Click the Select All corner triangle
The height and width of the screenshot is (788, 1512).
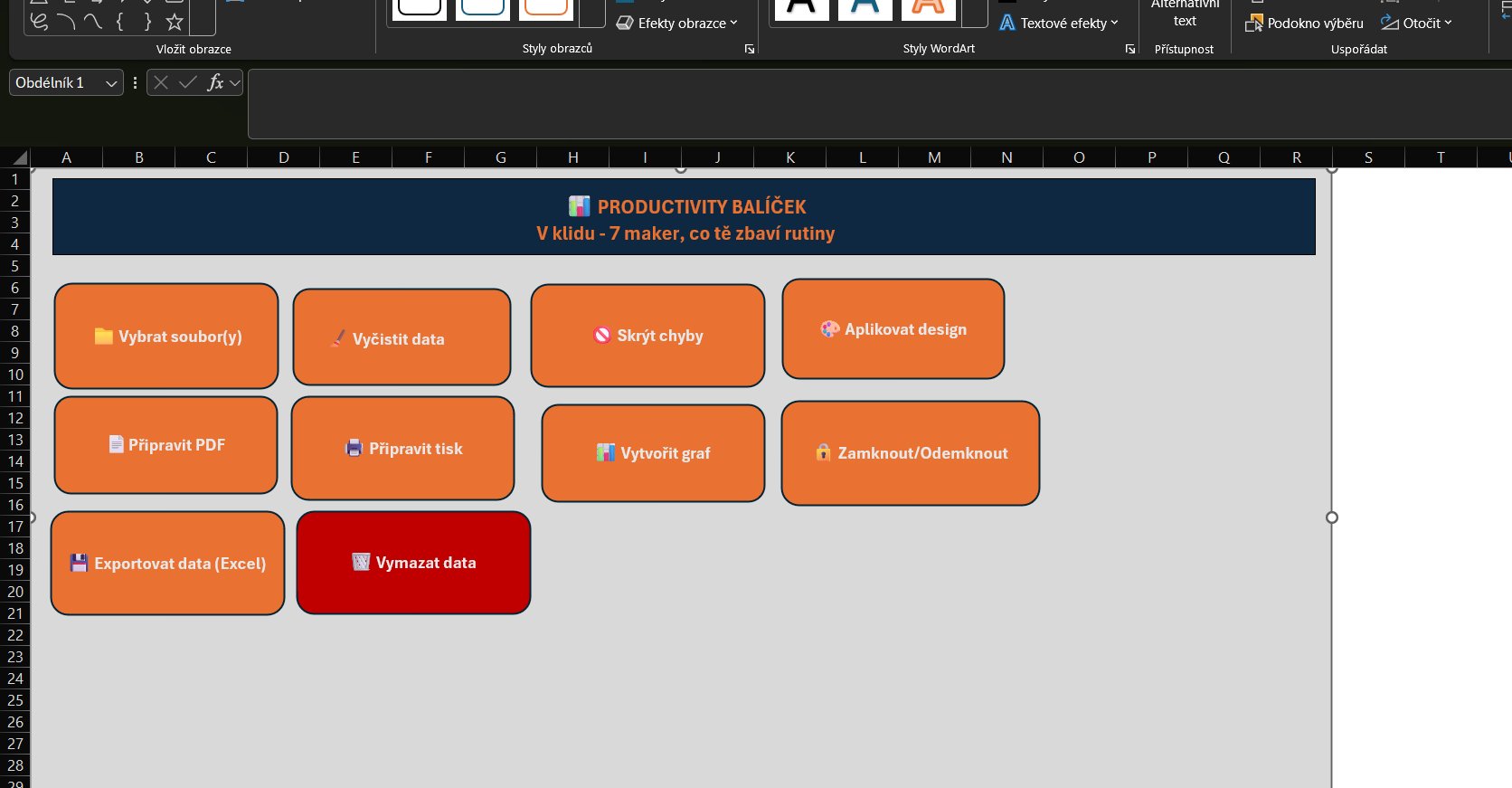click(18, 157)
